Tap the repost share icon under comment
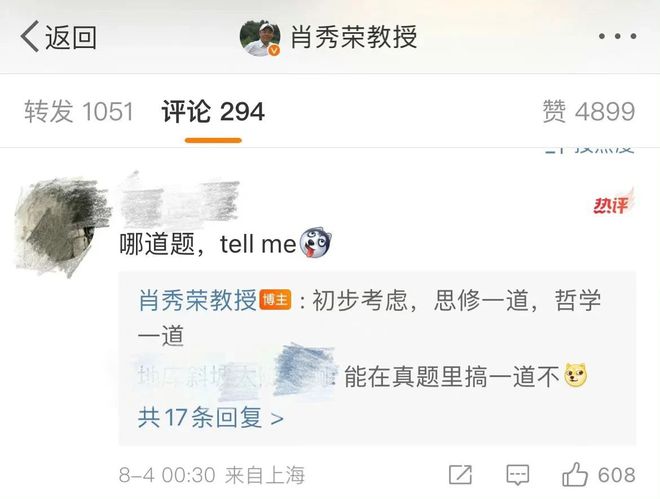The width and height of the screenshot is (660, 499). pos(460,475)
